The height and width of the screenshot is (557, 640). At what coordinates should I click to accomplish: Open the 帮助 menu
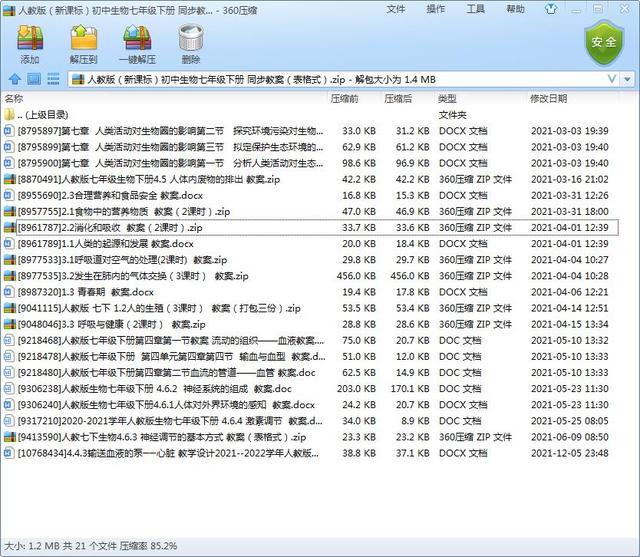pos(516,9)
